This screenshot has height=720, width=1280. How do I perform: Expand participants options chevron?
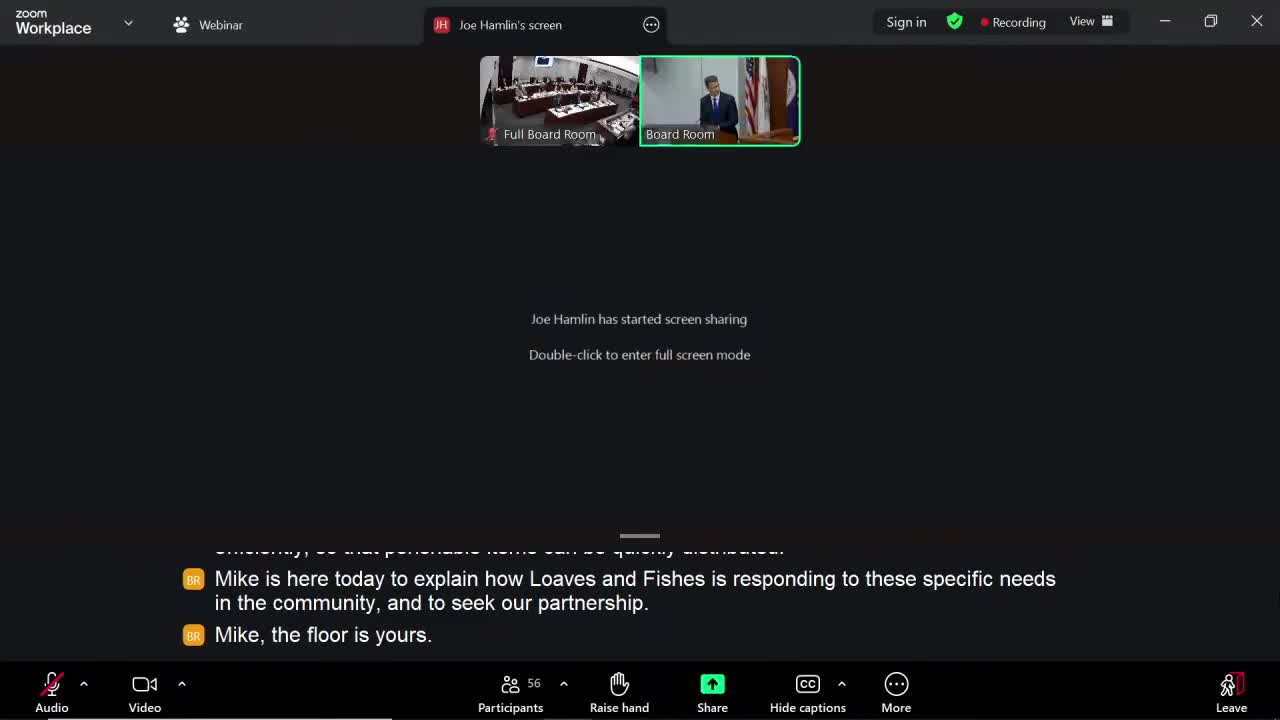564,684
